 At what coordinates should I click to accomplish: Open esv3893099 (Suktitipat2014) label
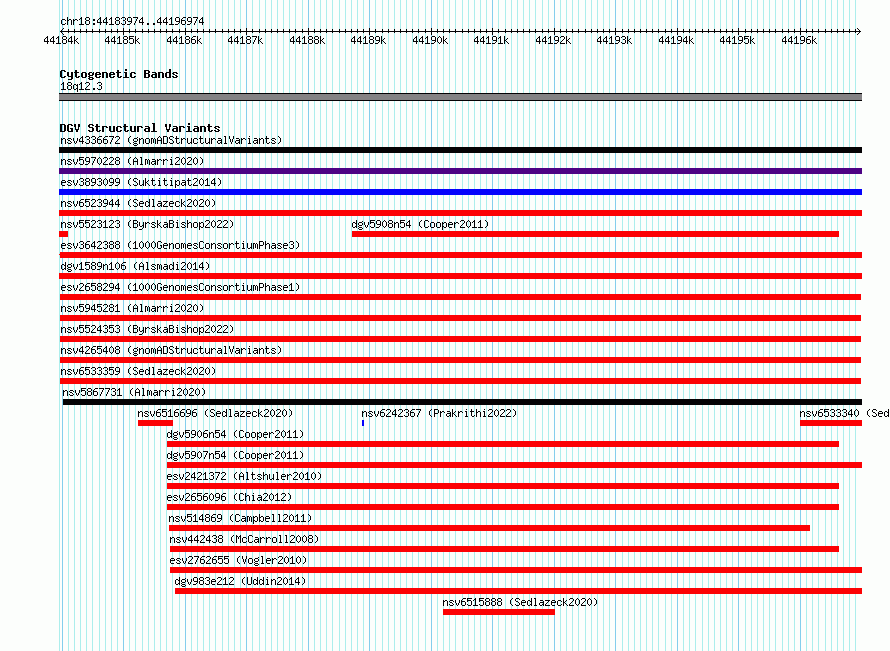tap(141, 182)
